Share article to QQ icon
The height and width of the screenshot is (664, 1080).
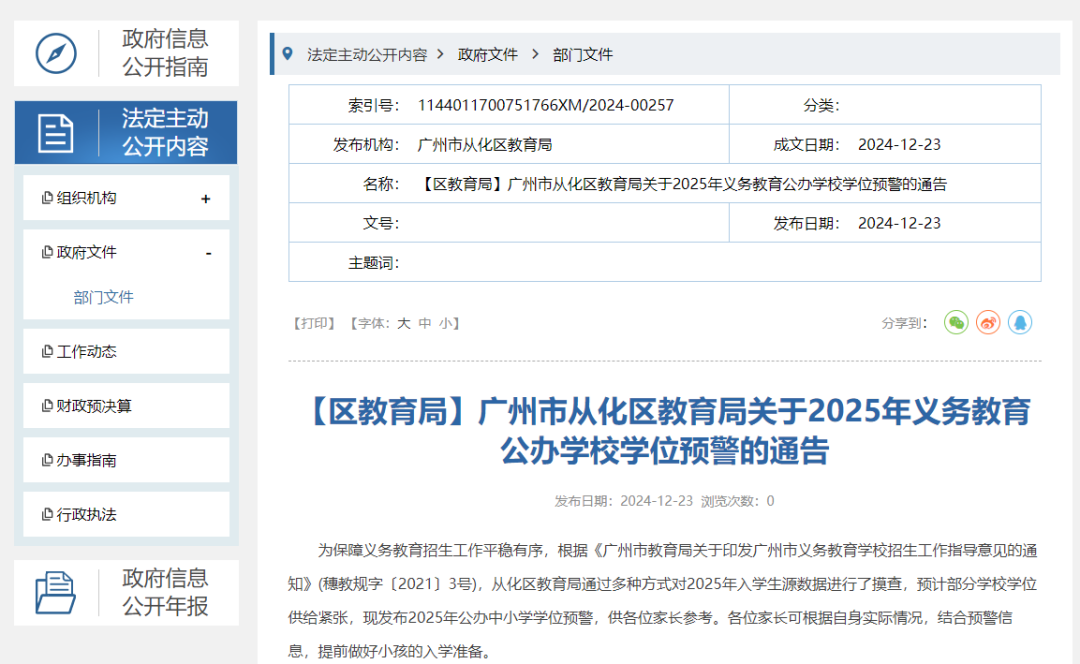pyautogui.click(x=1020, y=322)
